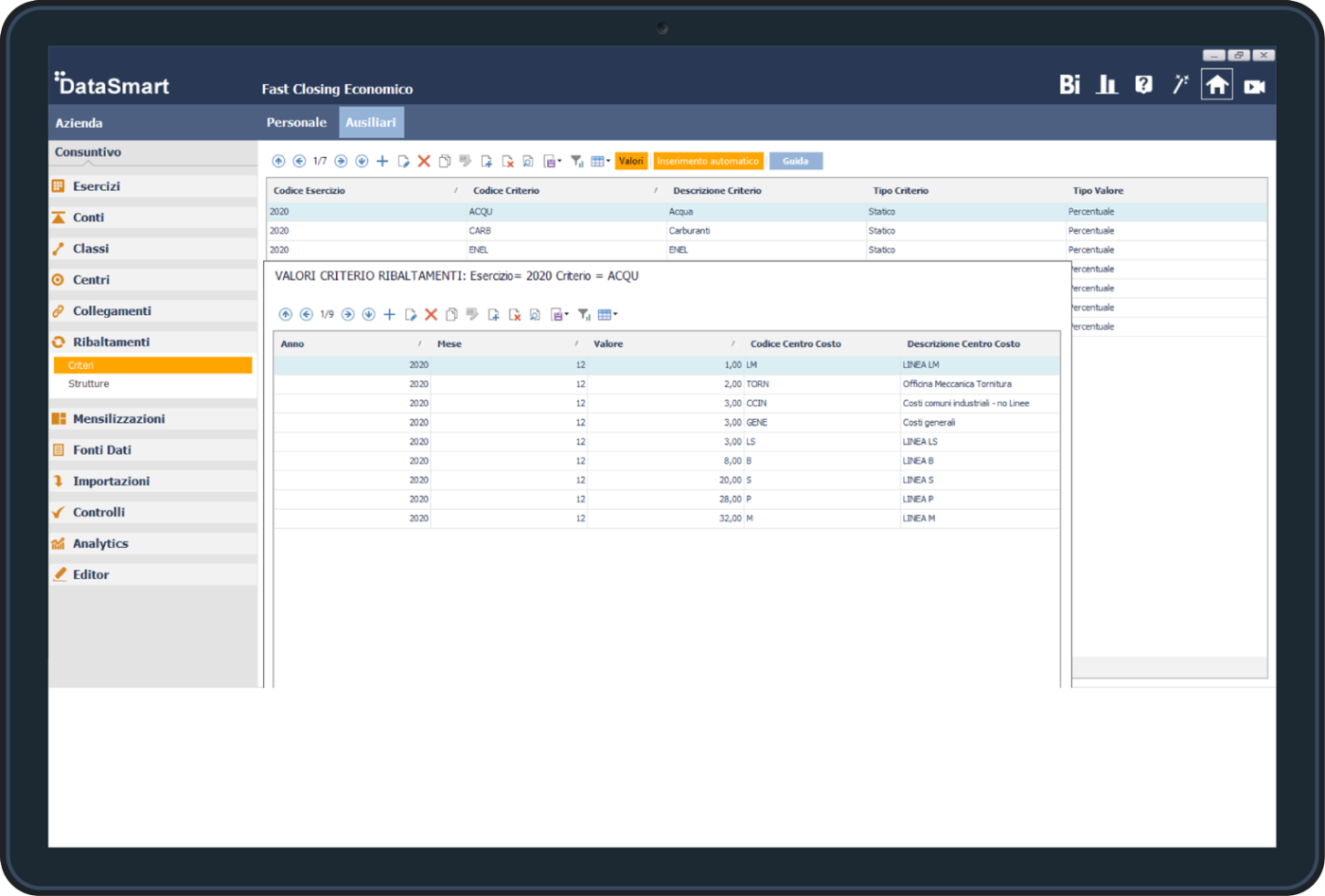Switch to the Personale tab
The width and height of the screenshot is (1325, 896).
point(296,123)
